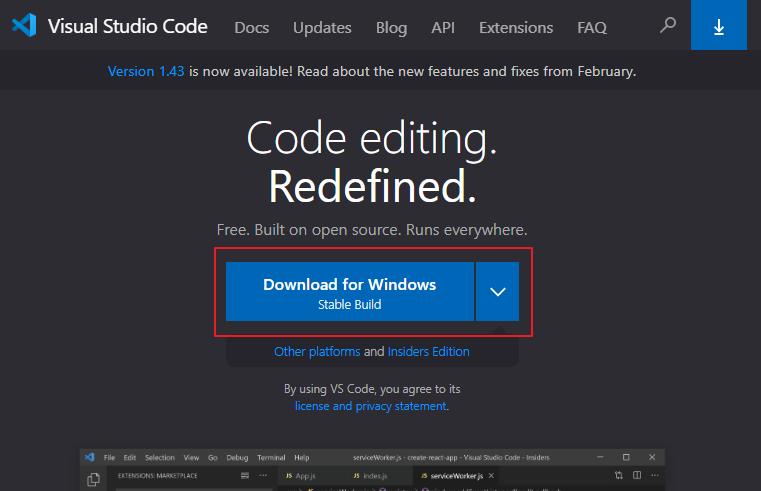Open the File menu in preview

tap(109, 458)
